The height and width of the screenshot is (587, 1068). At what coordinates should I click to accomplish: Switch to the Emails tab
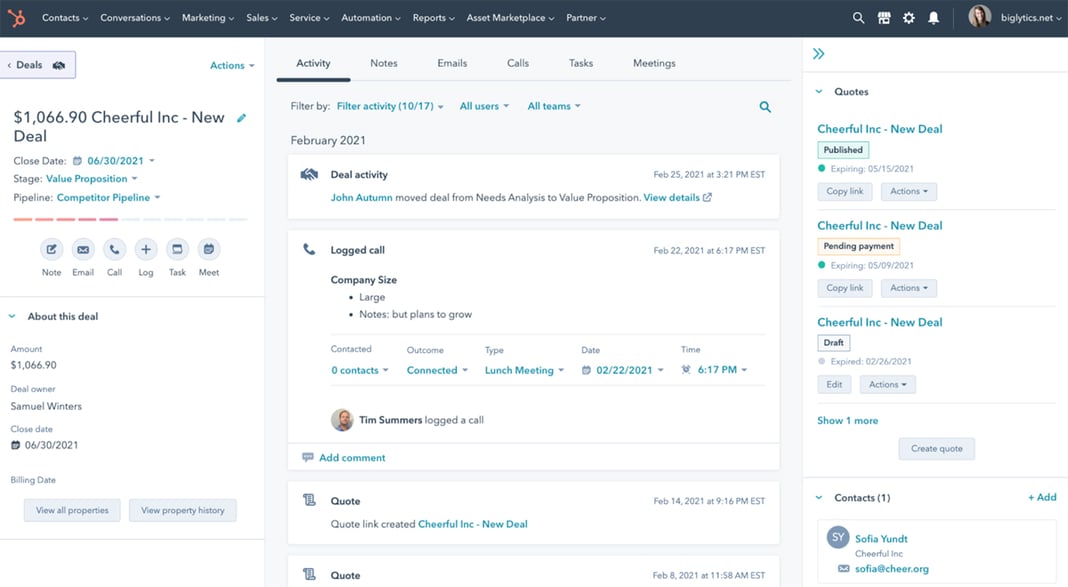451,62
